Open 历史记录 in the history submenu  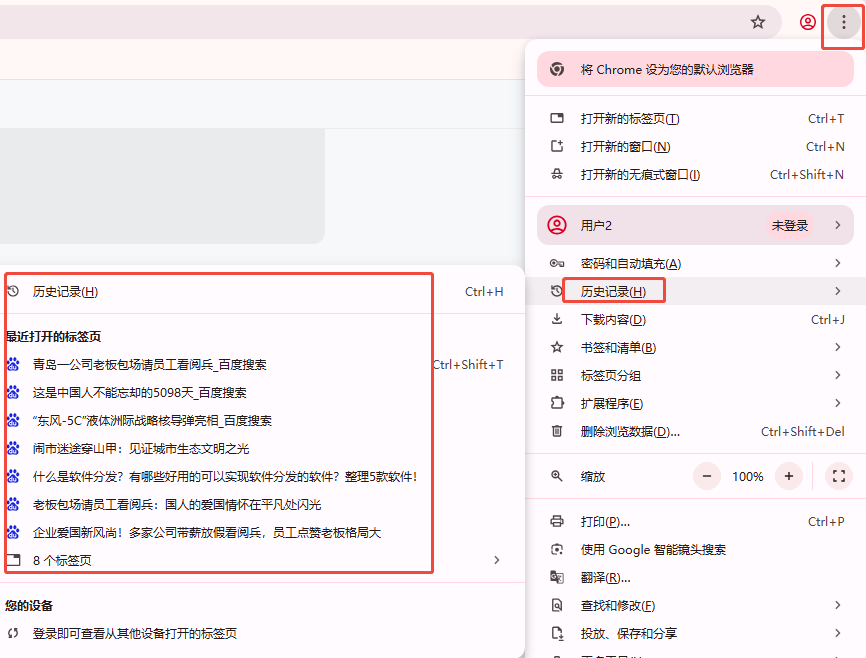pos(66,292)
